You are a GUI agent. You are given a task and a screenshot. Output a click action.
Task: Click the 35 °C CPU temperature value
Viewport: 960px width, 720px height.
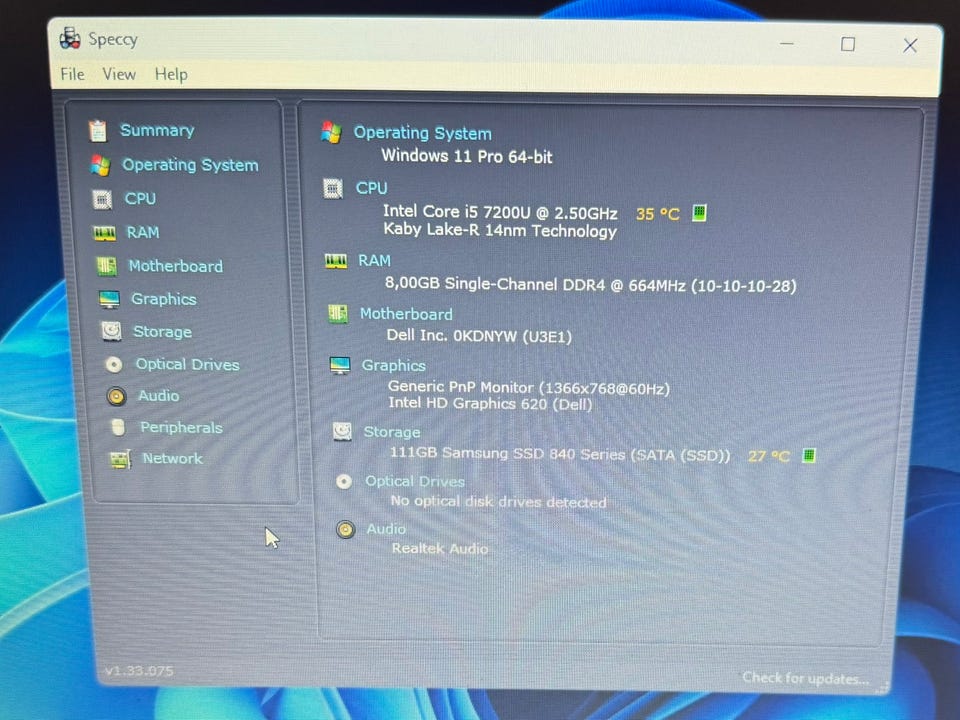(658, 214)
